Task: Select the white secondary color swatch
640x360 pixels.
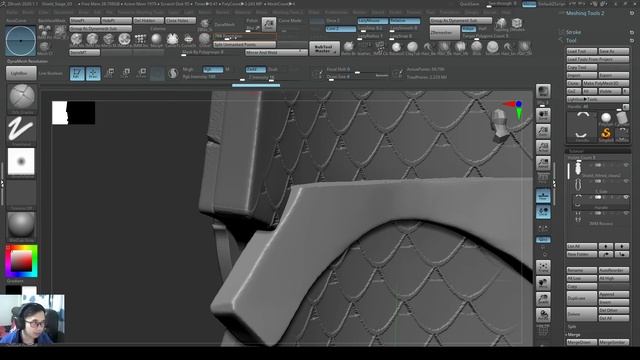Action: [x=29, y=290]
